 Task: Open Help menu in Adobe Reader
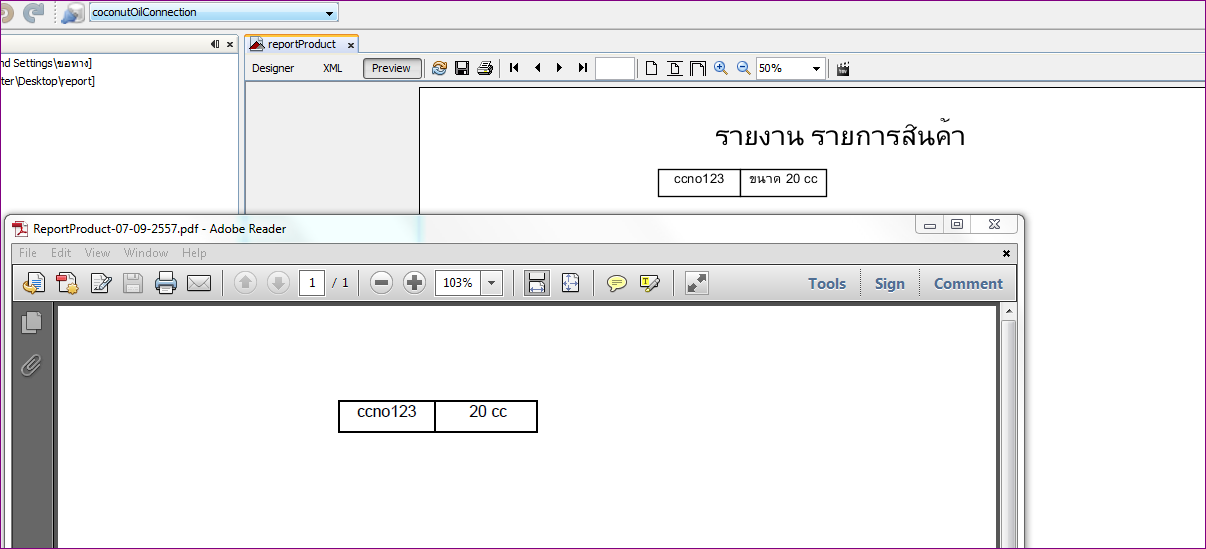(194, 253)
